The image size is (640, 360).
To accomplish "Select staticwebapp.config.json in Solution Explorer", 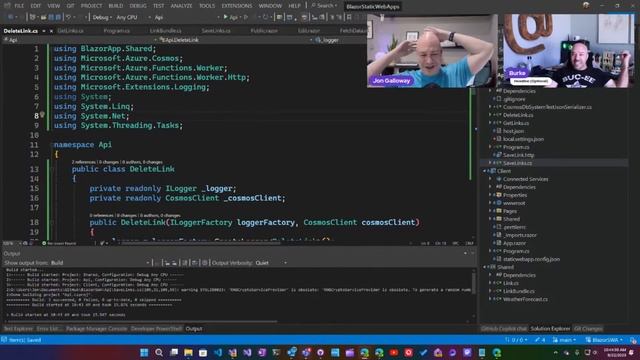I will click(531, 259).
